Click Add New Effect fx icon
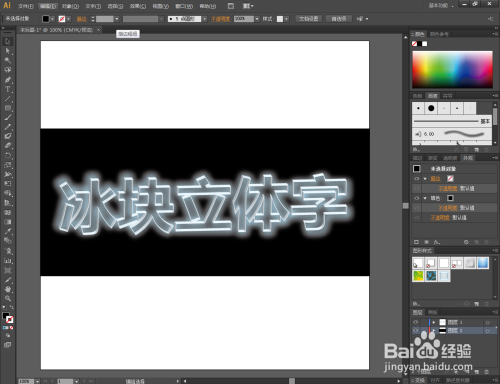 (x=437, y=242)
